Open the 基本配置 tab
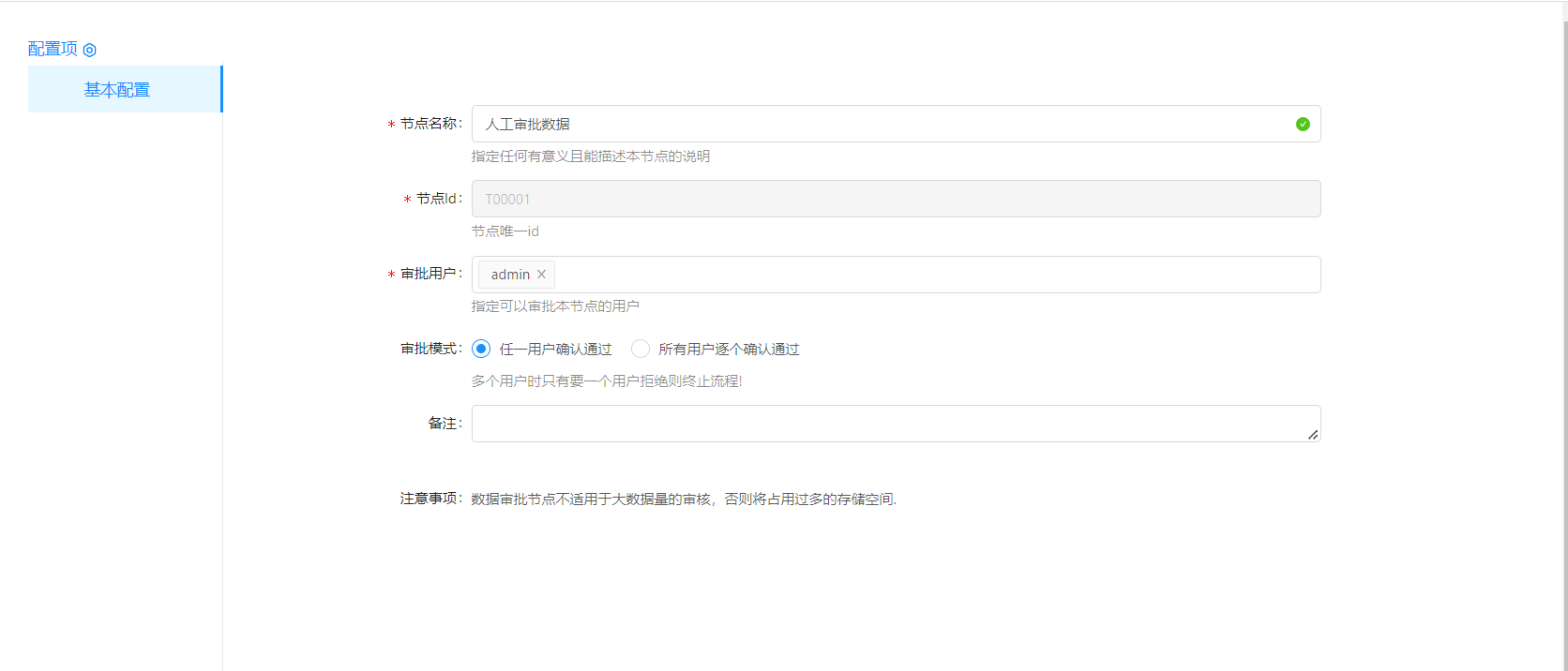Screen dimensions: 1568x671 coord(117,90)
